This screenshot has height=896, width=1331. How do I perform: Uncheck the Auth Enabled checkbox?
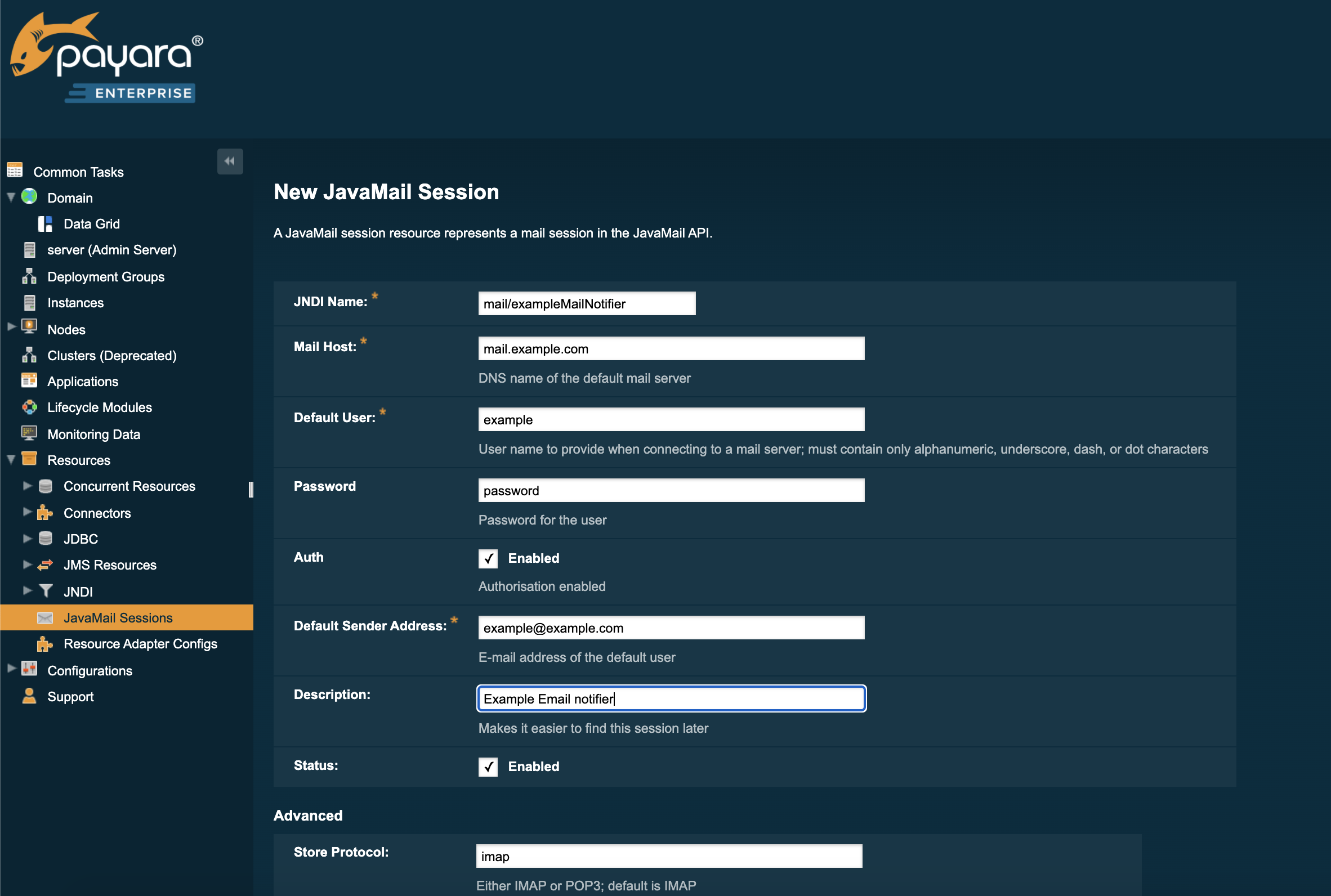pyautogui.click(x=488, y=558)
